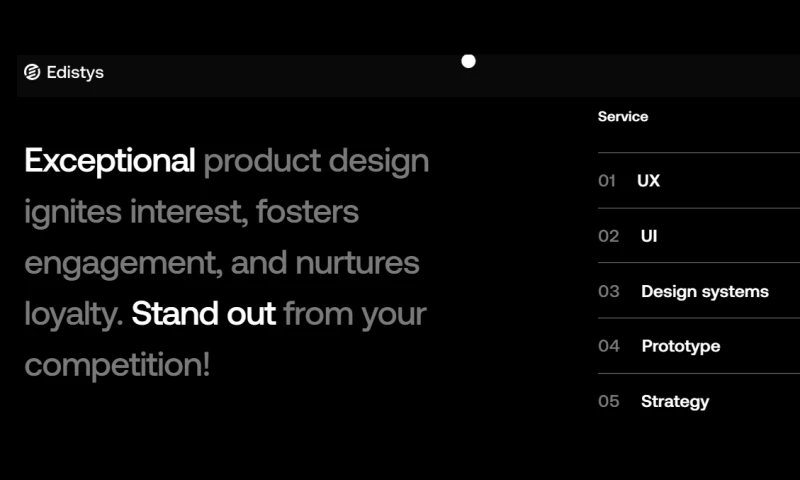Click the 02 number beside UI
800x480 pixels.
pos(609,236)
